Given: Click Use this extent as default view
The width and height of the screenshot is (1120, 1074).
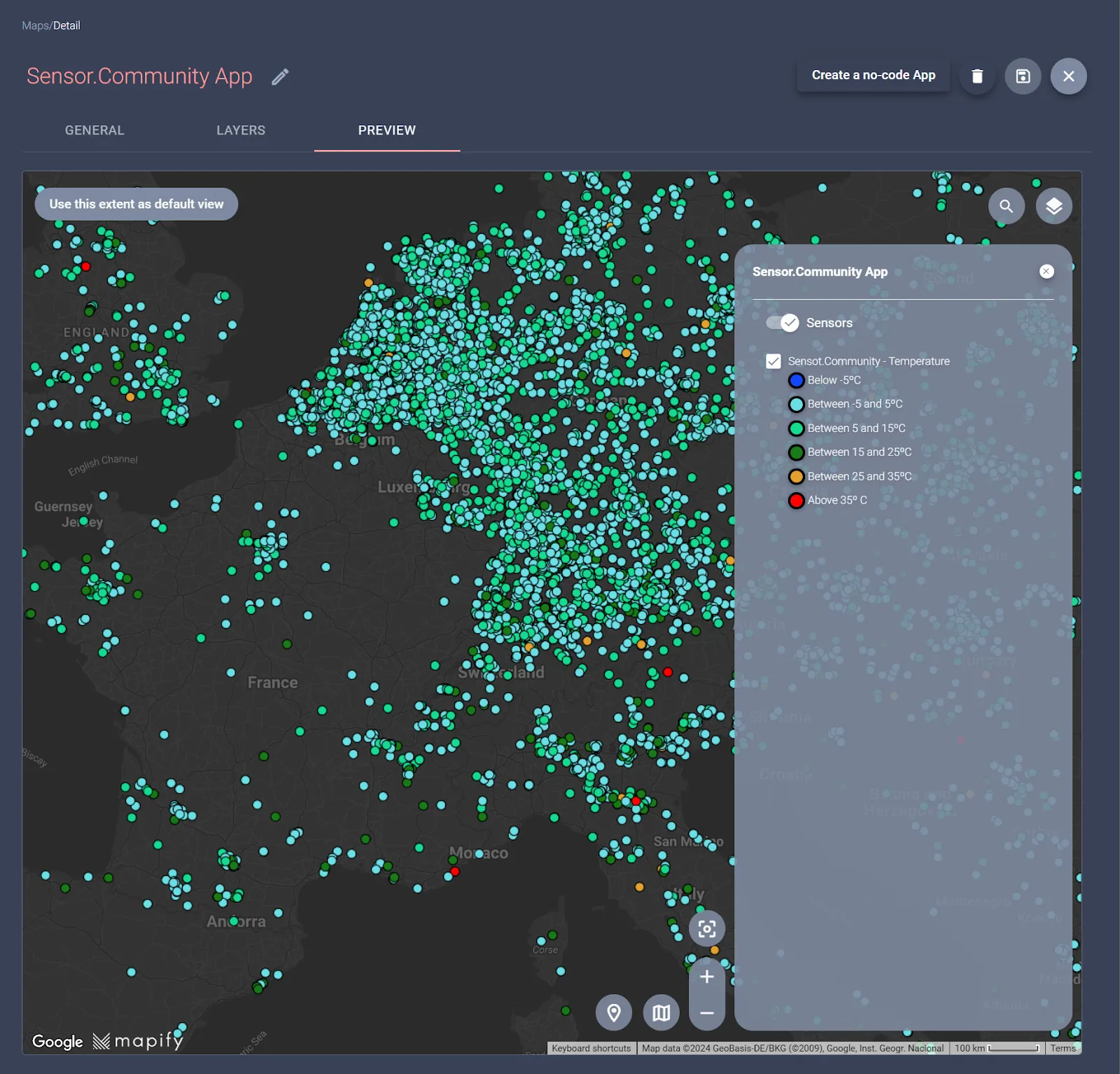Looking at the screenshot, I should pos(136,204).
